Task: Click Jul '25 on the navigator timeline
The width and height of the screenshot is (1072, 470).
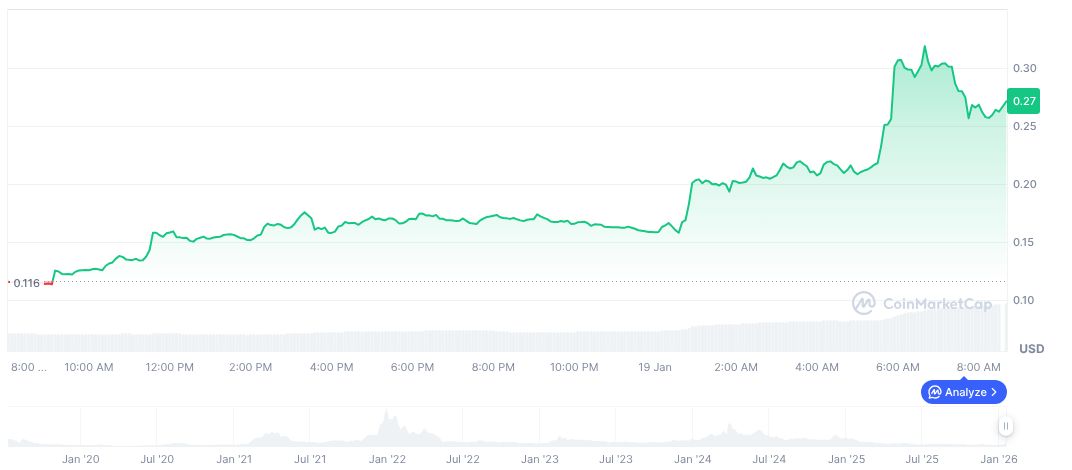Action: [x=921, y=459]
